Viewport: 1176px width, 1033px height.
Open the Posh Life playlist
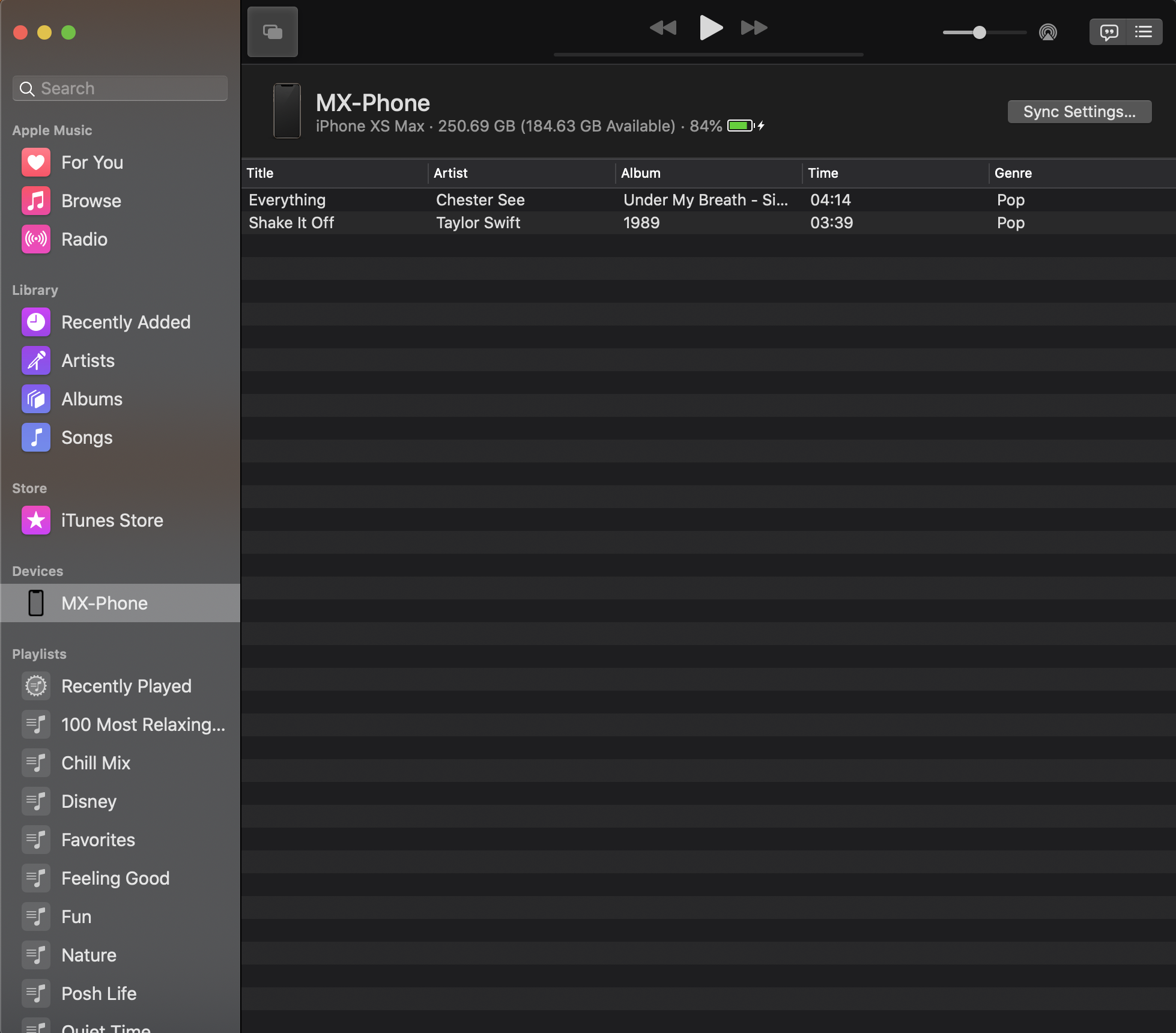point(120,993)
